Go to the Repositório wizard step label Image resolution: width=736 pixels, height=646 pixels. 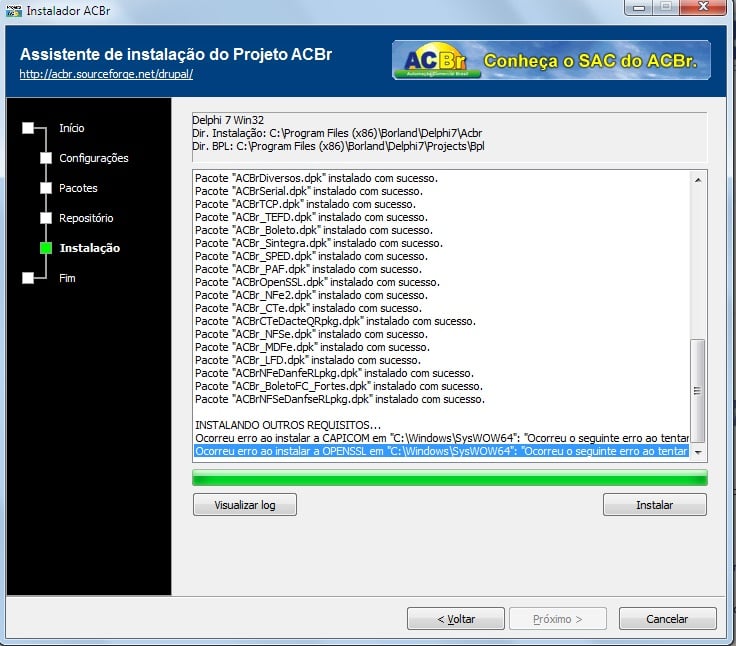(x=86, y=218)
